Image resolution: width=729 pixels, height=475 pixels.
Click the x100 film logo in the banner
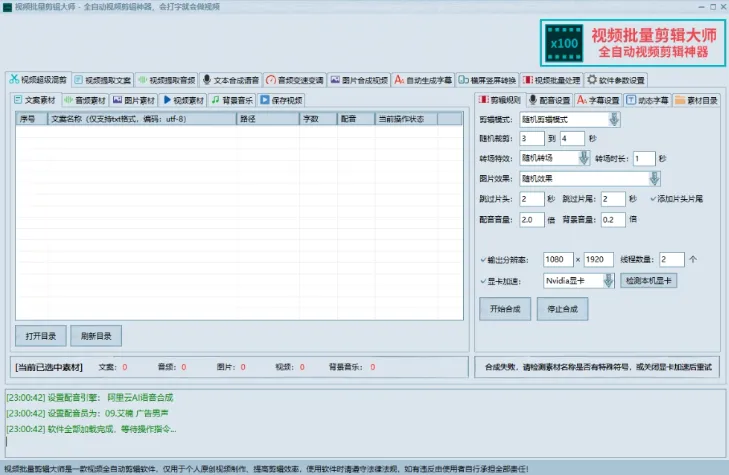564,43
